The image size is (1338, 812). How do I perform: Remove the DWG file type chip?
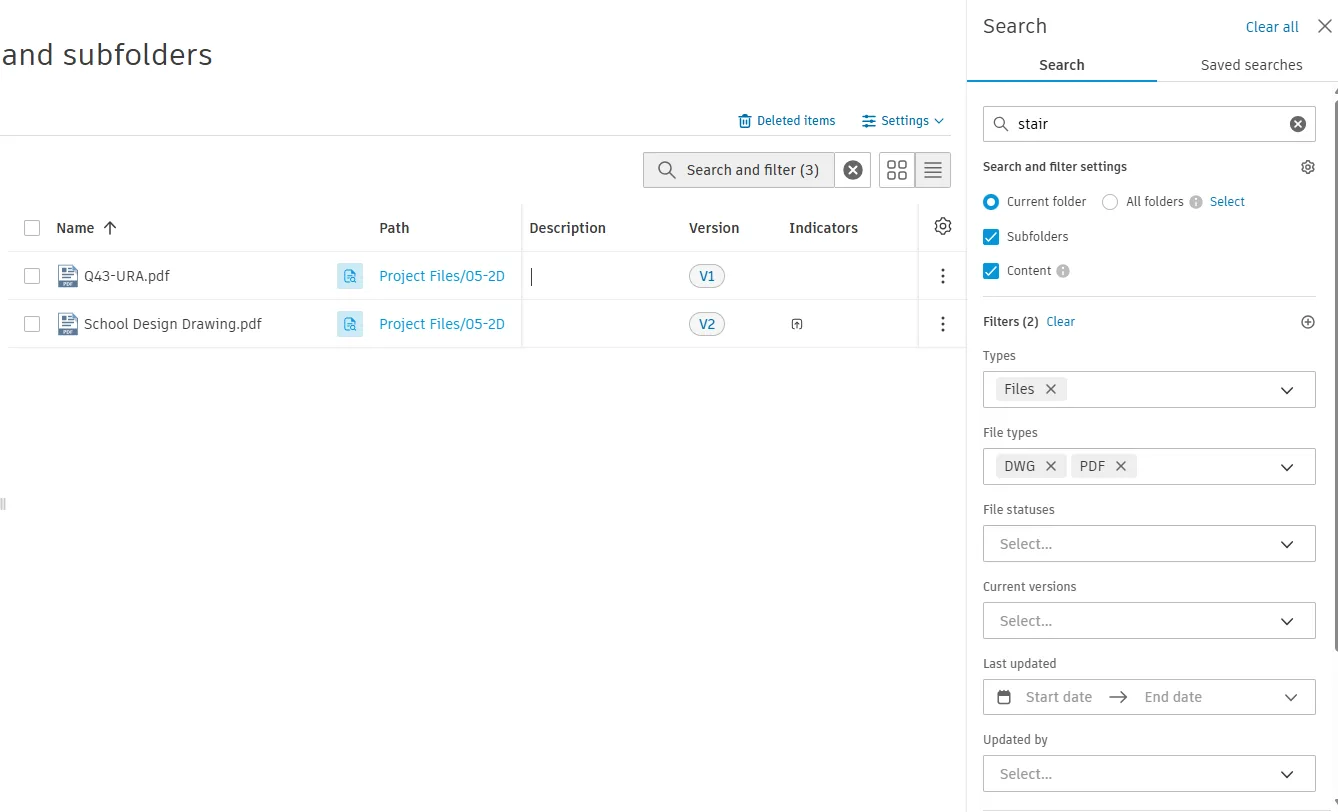tap(1051, 466)
